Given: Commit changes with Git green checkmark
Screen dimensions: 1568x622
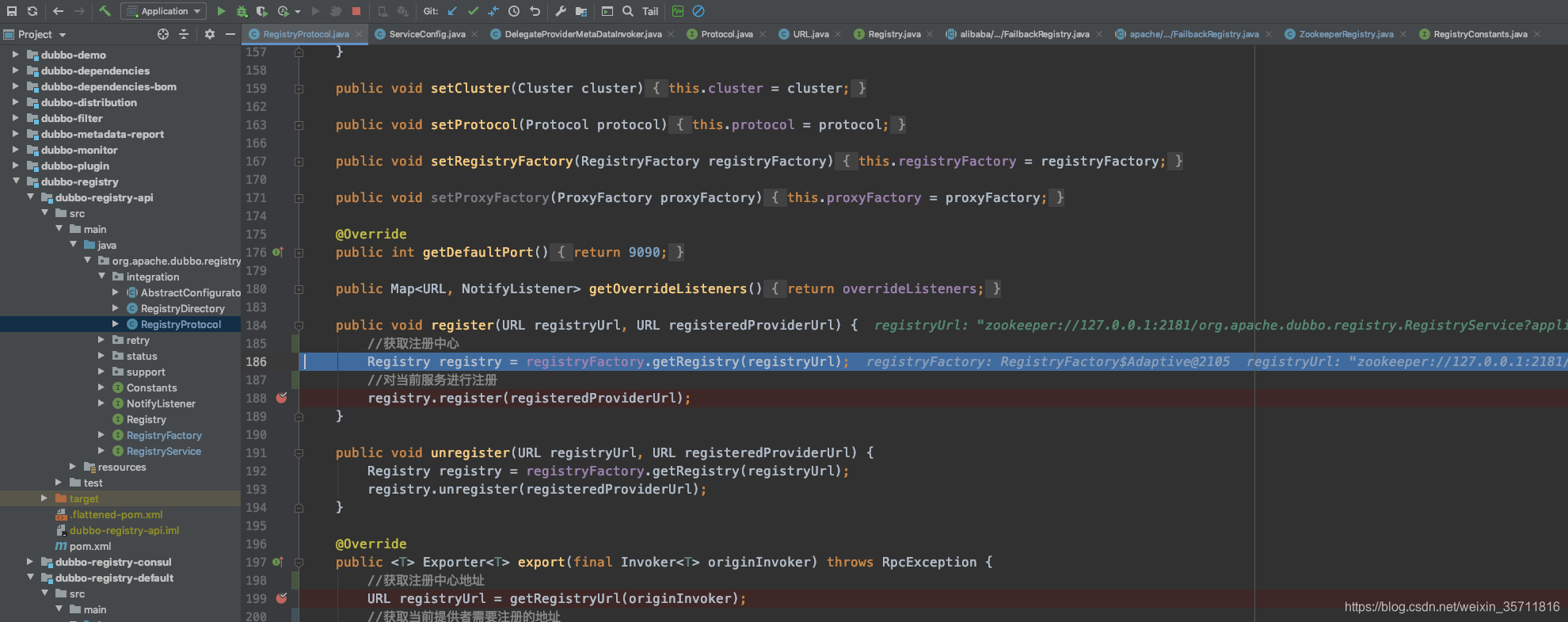Looking at the screenshot, I should click(x=473, y=11).
